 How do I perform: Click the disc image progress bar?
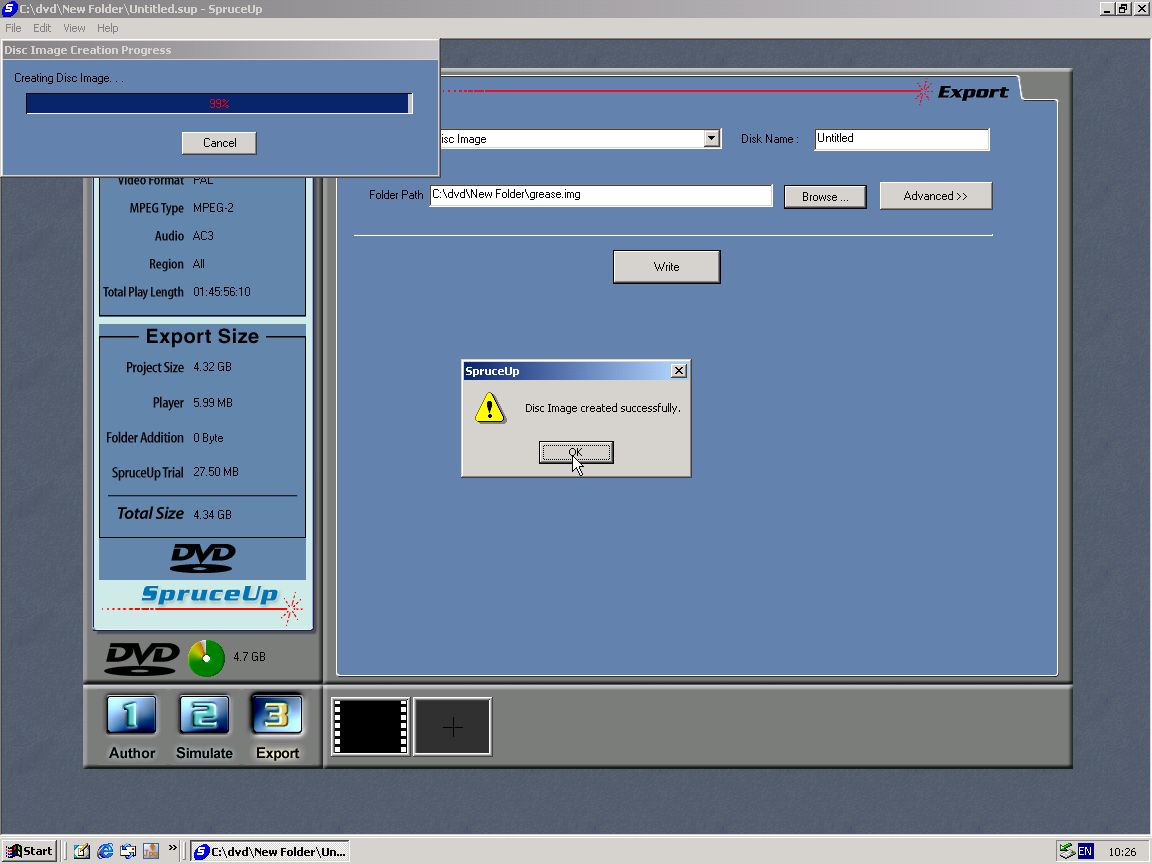pos(219,104)
